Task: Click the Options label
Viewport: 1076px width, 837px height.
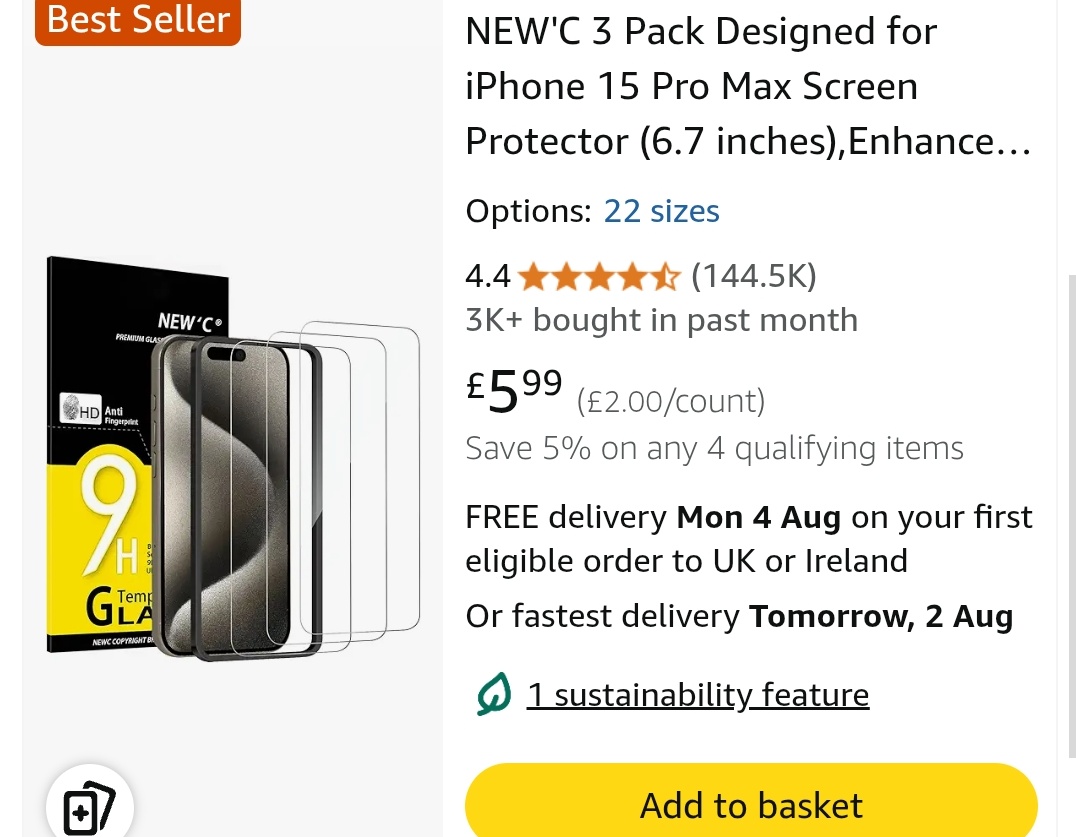Action: (x=528, y=211)
